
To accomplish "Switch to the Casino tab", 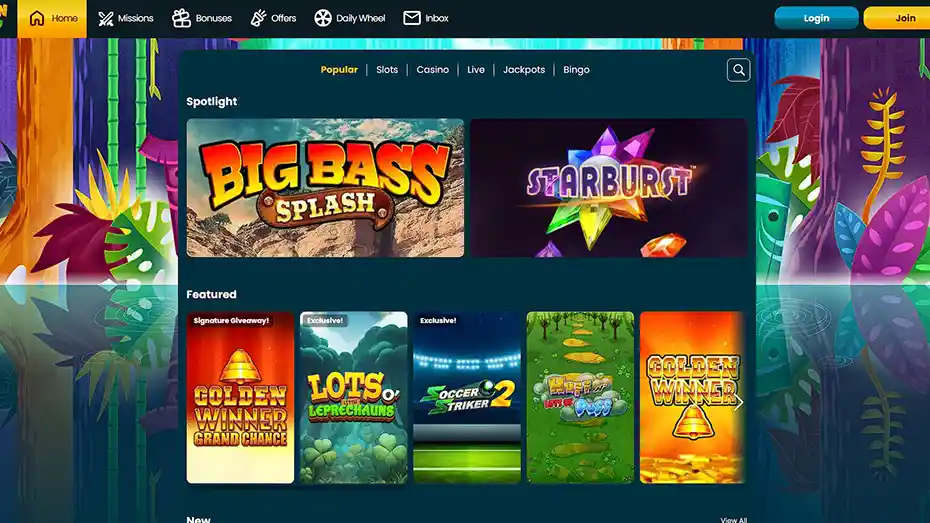I will [x=432, y=70].
